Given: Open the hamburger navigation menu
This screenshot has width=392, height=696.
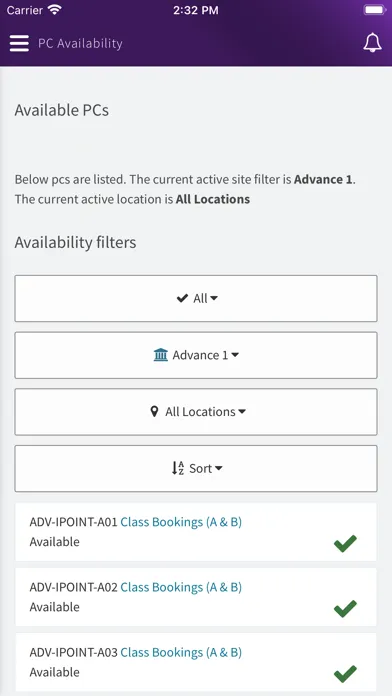Looking at the screenshot, I should point(19,43).
